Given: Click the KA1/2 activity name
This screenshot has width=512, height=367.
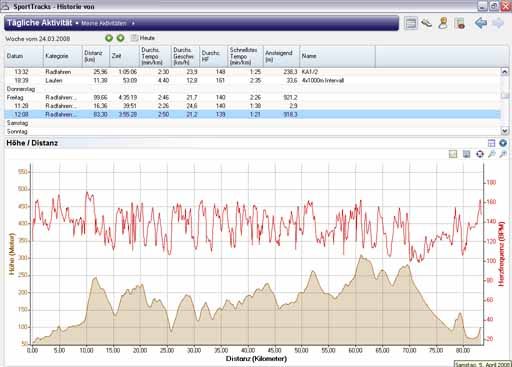Looking at the screenshot, I should tap(310, 72).
